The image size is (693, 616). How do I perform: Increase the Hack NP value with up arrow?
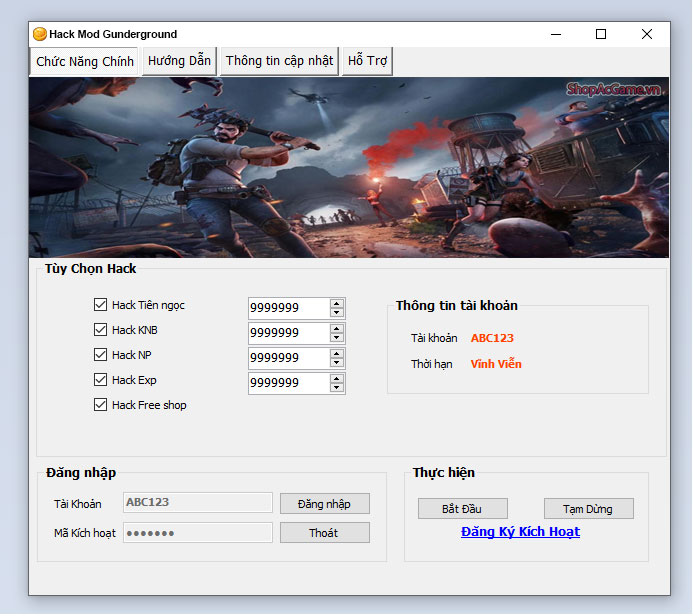click(337, 354)
